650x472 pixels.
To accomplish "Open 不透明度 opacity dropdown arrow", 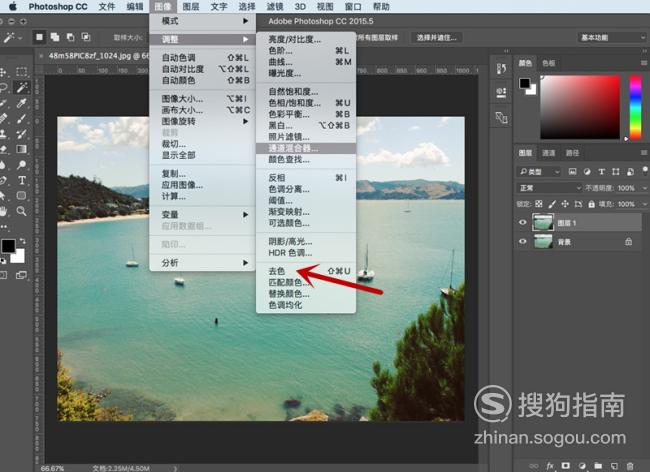I will [x=644, y=188].
